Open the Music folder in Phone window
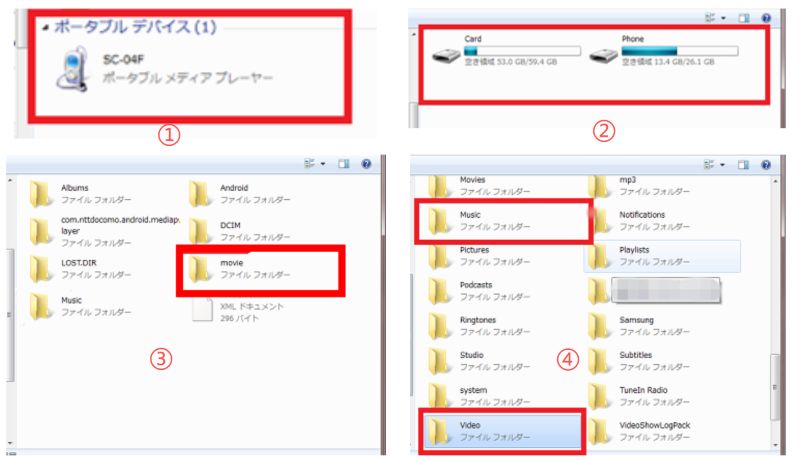The height and width of the screenshot is (460, 800). pos(480,221)
